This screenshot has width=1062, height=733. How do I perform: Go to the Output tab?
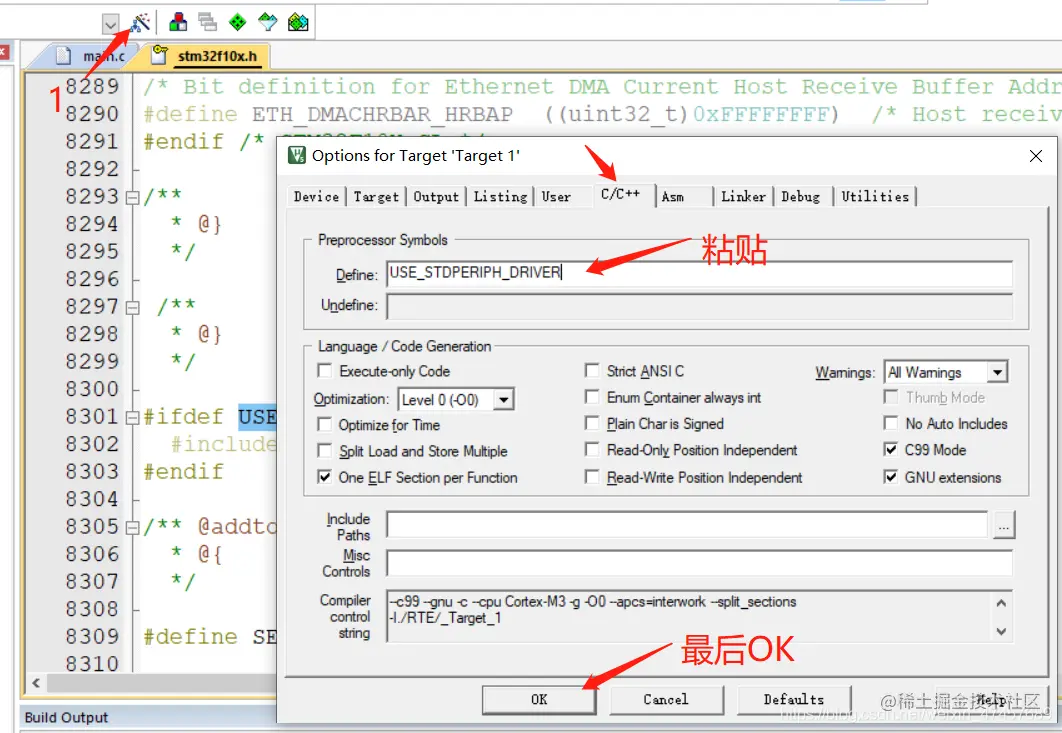[436, 196]
